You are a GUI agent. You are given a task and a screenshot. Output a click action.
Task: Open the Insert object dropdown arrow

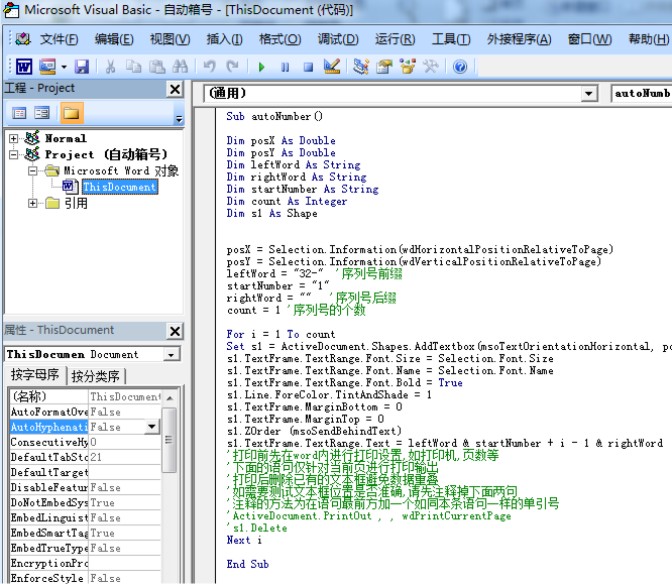tap(64, 67)
